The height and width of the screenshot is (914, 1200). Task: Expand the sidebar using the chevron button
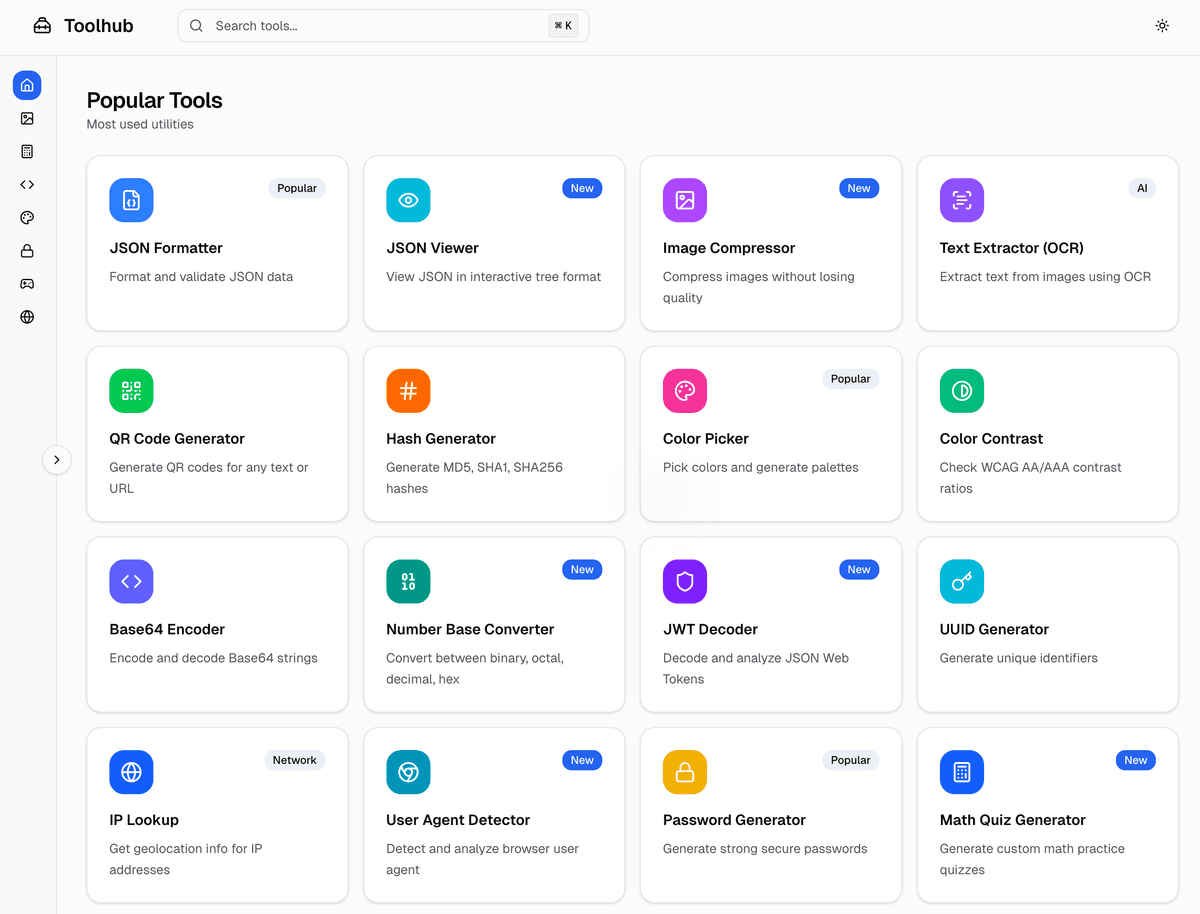tap(57, 459)
